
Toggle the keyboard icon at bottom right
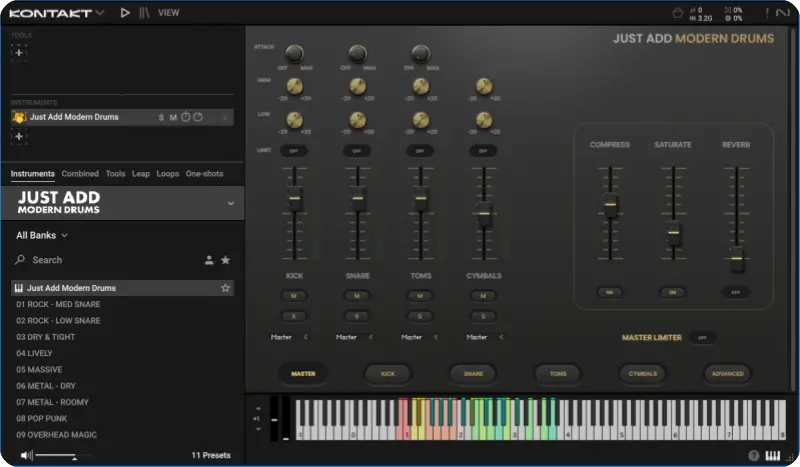(x=771, y=457)
